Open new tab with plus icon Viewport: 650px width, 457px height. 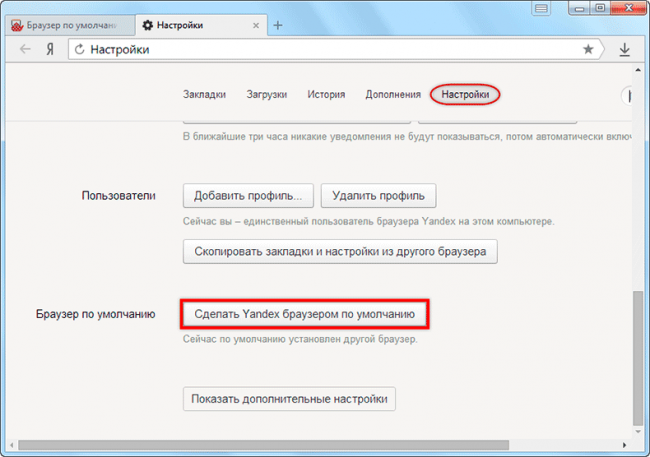278,25
